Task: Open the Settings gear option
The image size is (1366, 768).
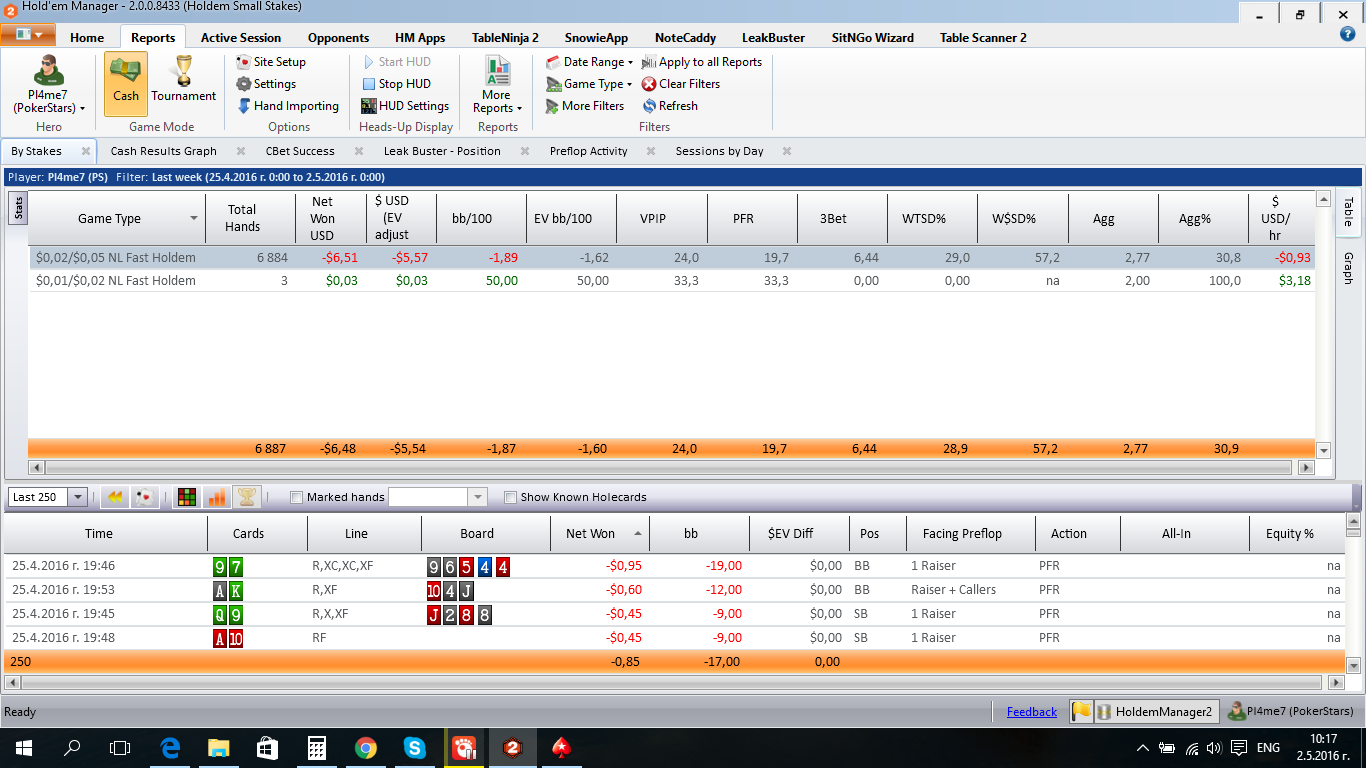Action: coord(266,84)
